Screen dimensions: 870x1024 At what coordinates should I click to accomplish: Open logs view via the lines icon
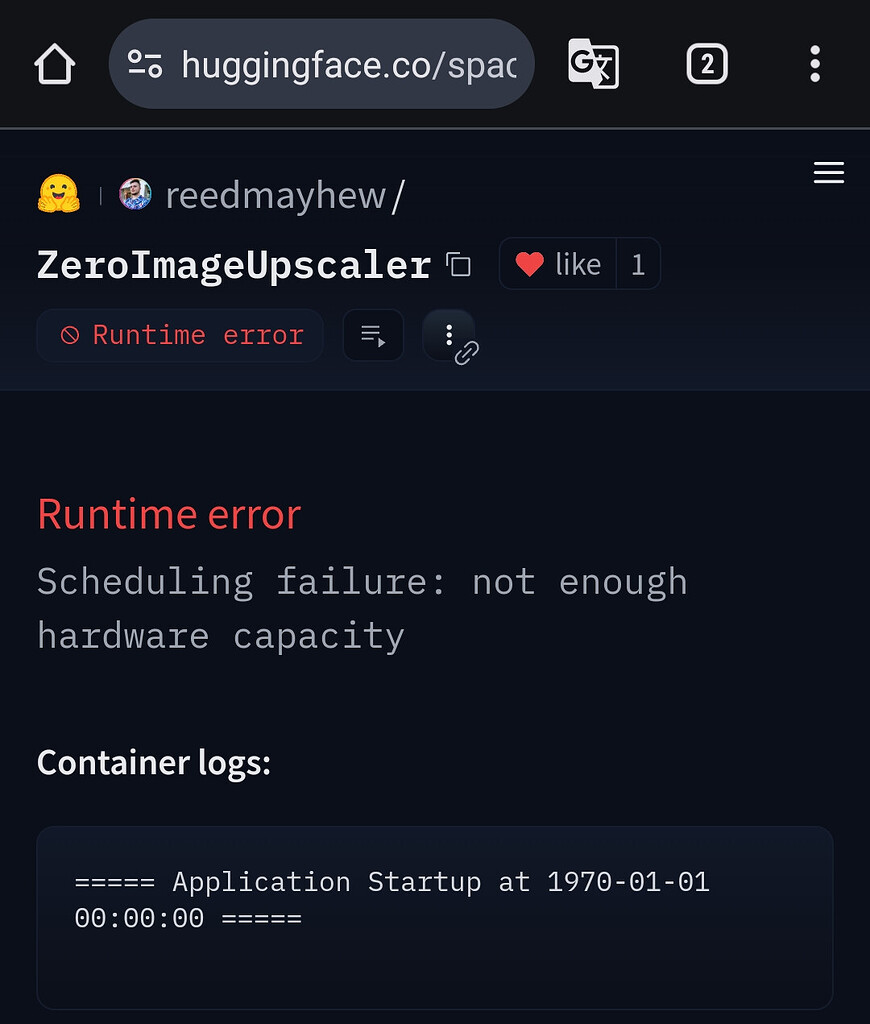point(372,335)
